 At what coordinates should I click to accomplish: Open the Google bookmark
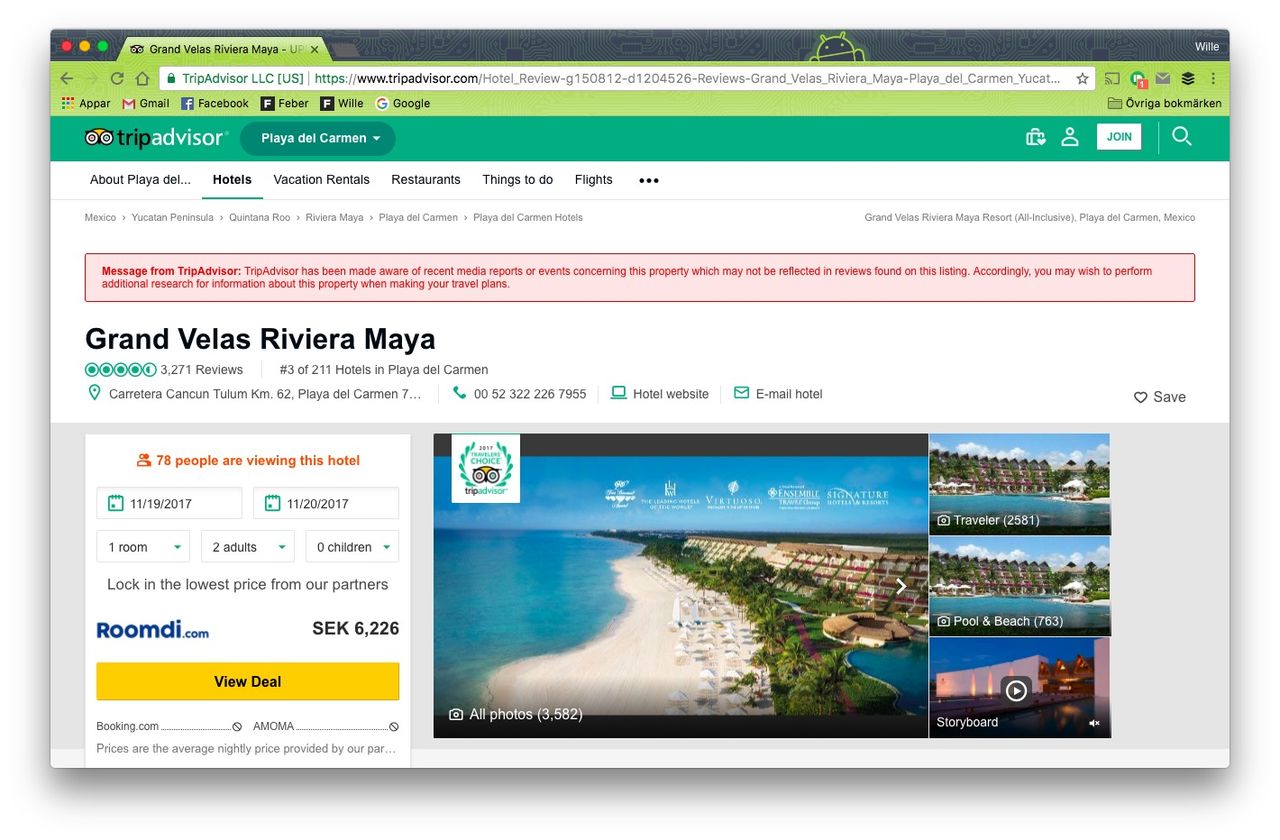coord(402,103)
